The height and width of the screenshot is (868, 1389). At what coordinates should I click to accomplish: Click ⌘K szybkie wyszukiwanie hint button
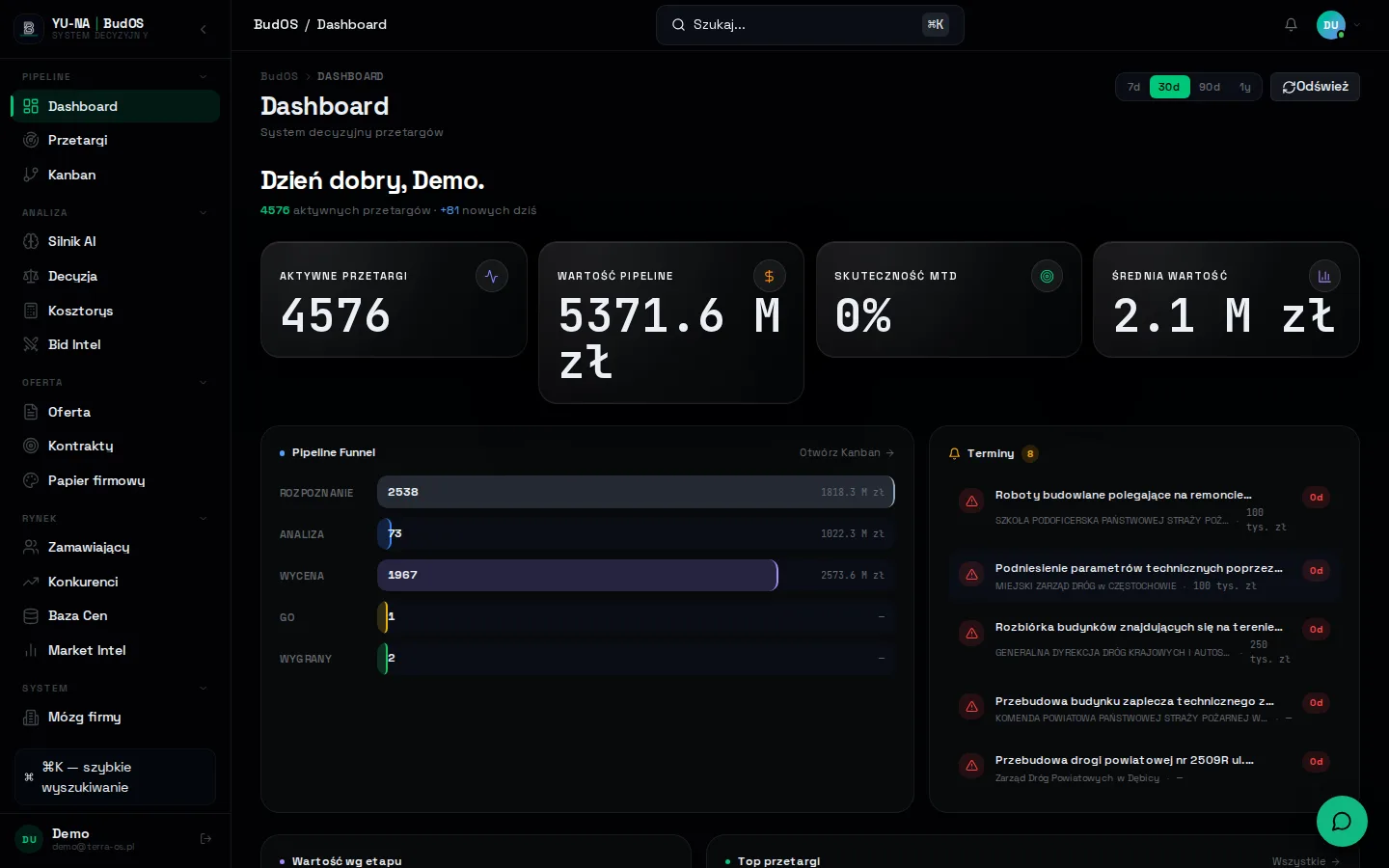point(115,777)
